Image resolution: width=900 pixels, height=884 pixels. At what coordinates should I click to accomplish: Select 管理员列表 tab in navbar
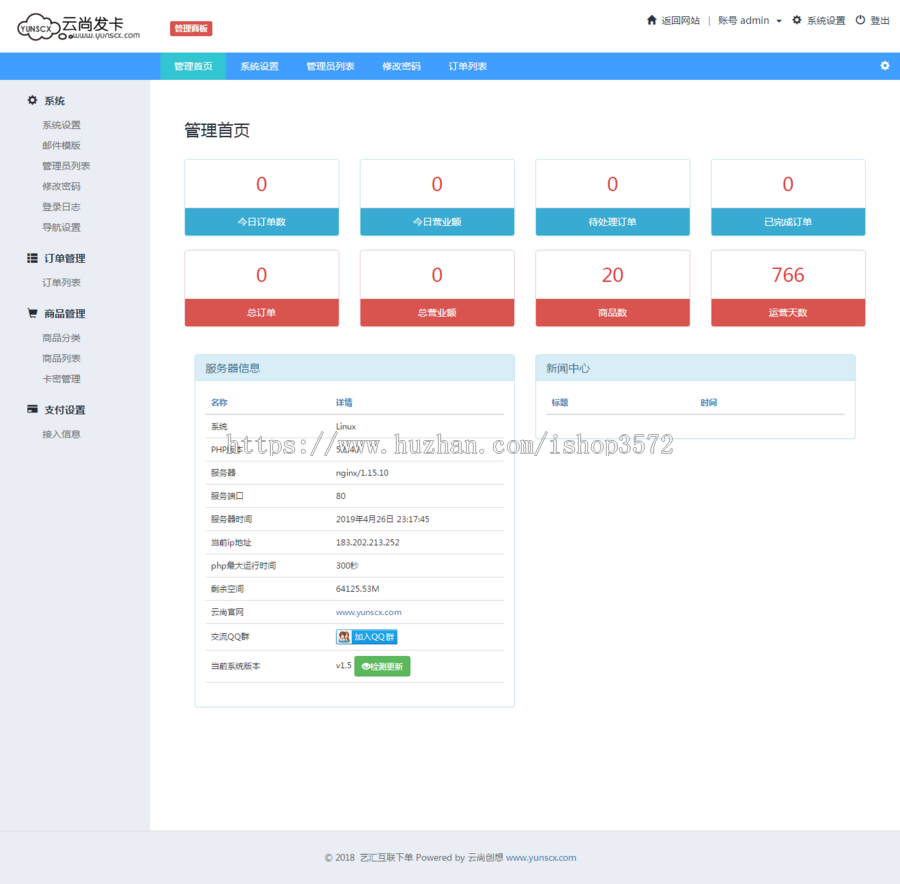tap(330, 66)
